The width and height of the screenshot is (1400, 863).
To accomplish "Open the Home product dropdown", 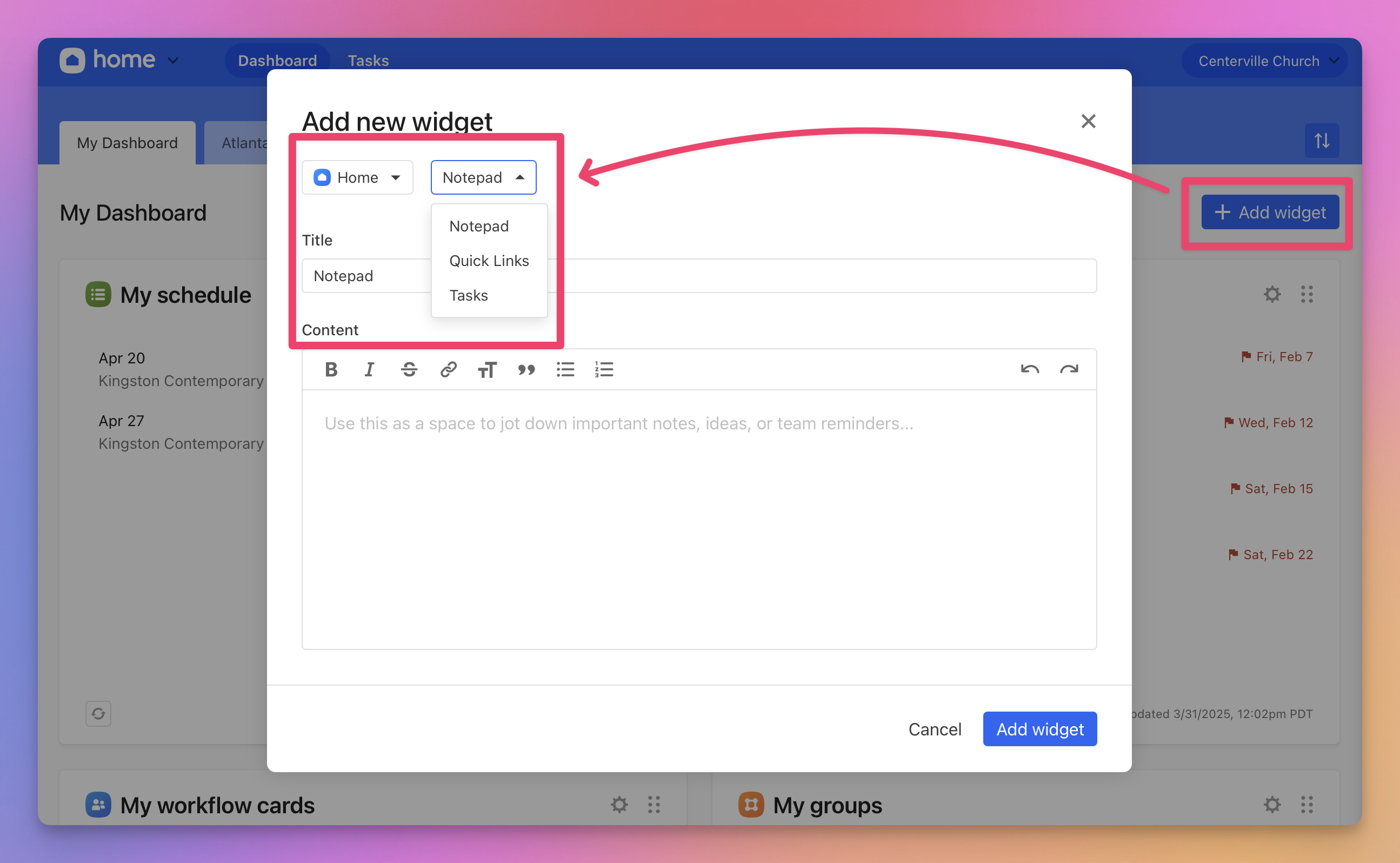I will click(x=357, y=177).
